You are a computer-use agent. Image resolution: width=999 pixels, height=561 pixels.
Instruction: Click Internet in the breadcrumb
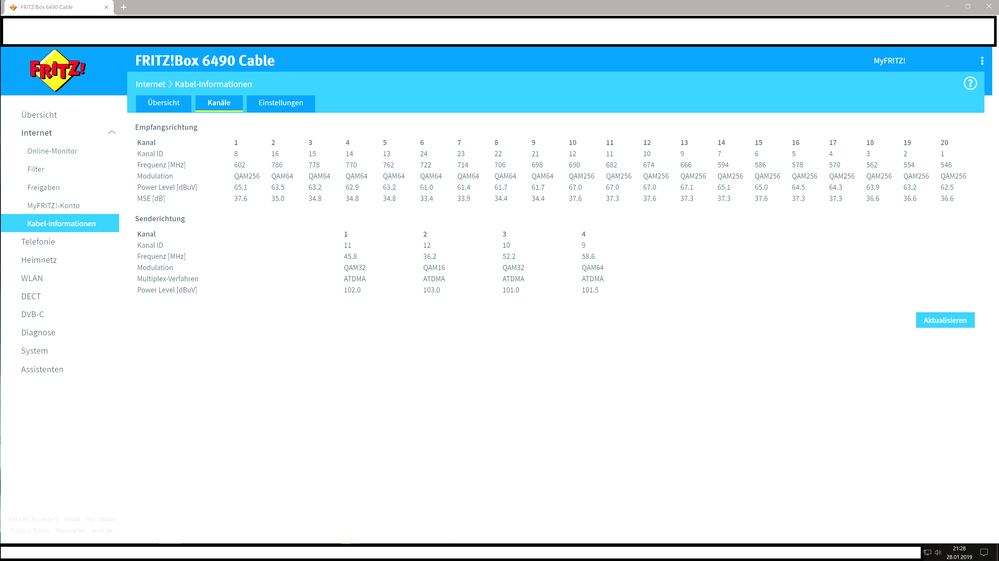tap(150, 84)
